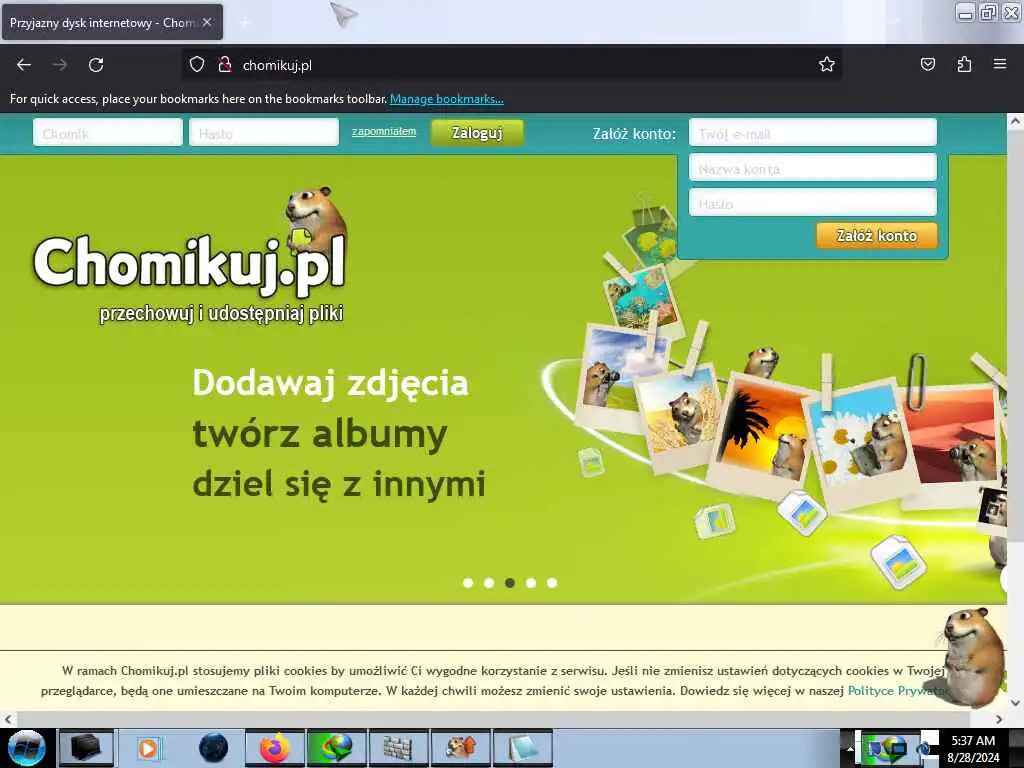The image size is (1024, 768).
Task: Open the Windows Start menu orb
Action: (x=26, y=748)
